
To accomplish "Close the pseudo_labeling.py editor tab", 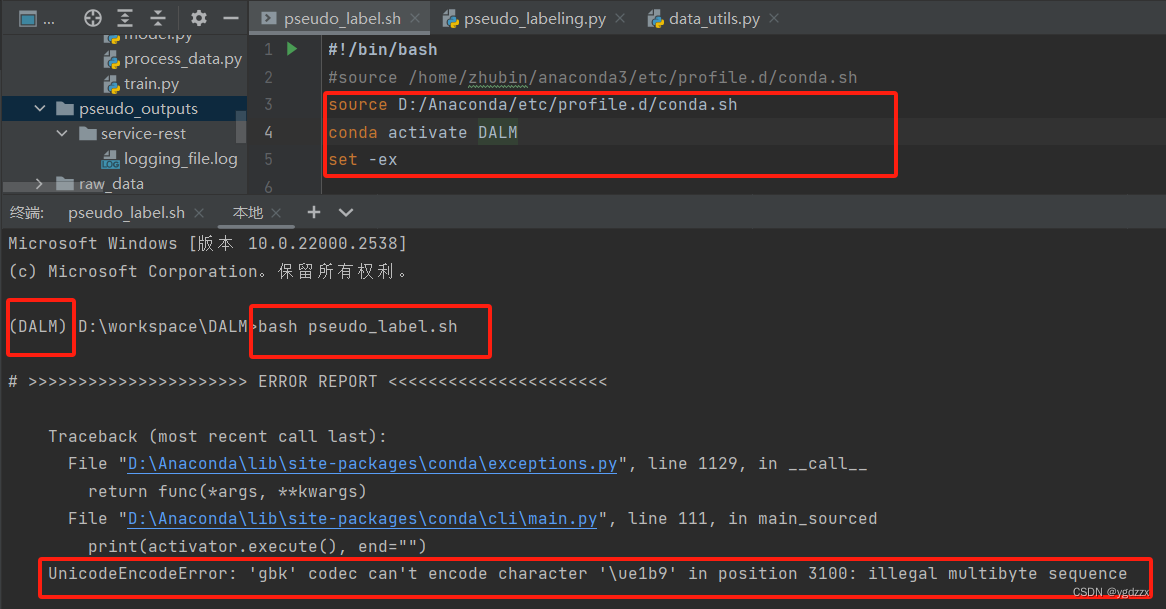I will pos(620,19).
